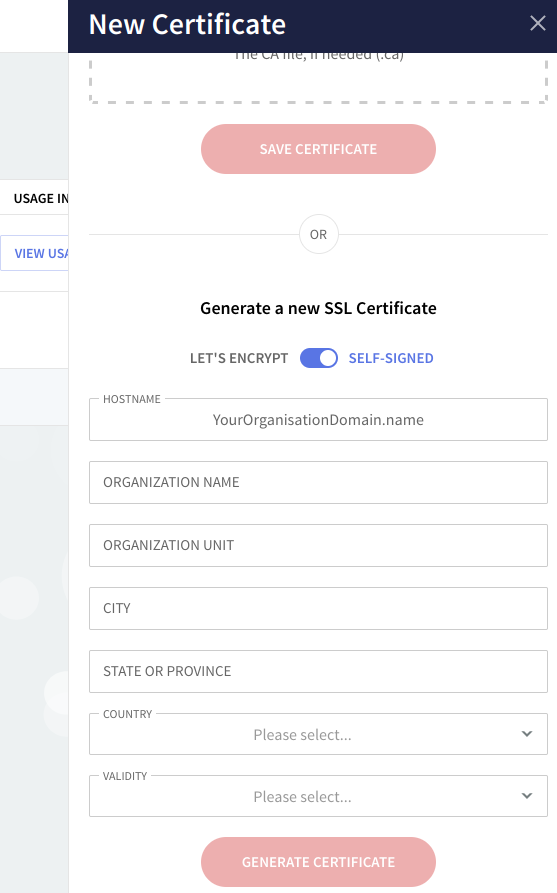557x893 pixels.
Task: Open the Country dropdown
Action: [x=318, y=734]
